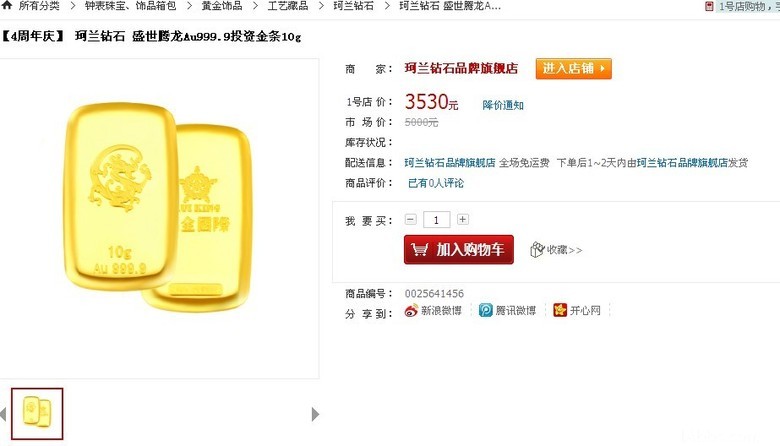Open the 已有0人评论 reviews link
This screenshot has width=780, height=446.
(x=436, y=183)
